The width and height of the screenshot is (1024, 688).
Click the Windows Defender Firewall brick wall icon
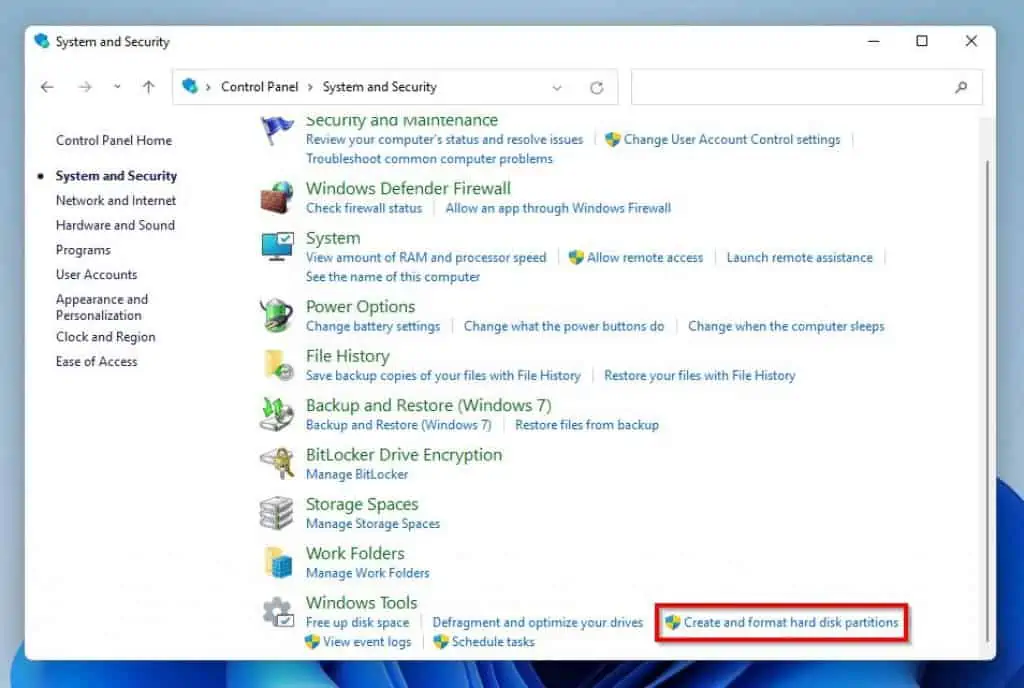[277, 197]
